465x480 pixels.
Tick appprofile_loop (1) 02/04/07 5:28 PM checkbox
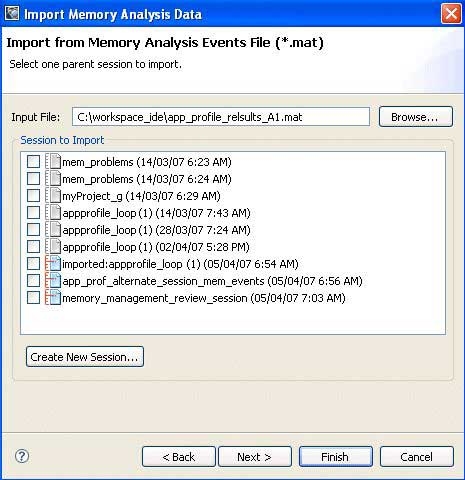33,247
